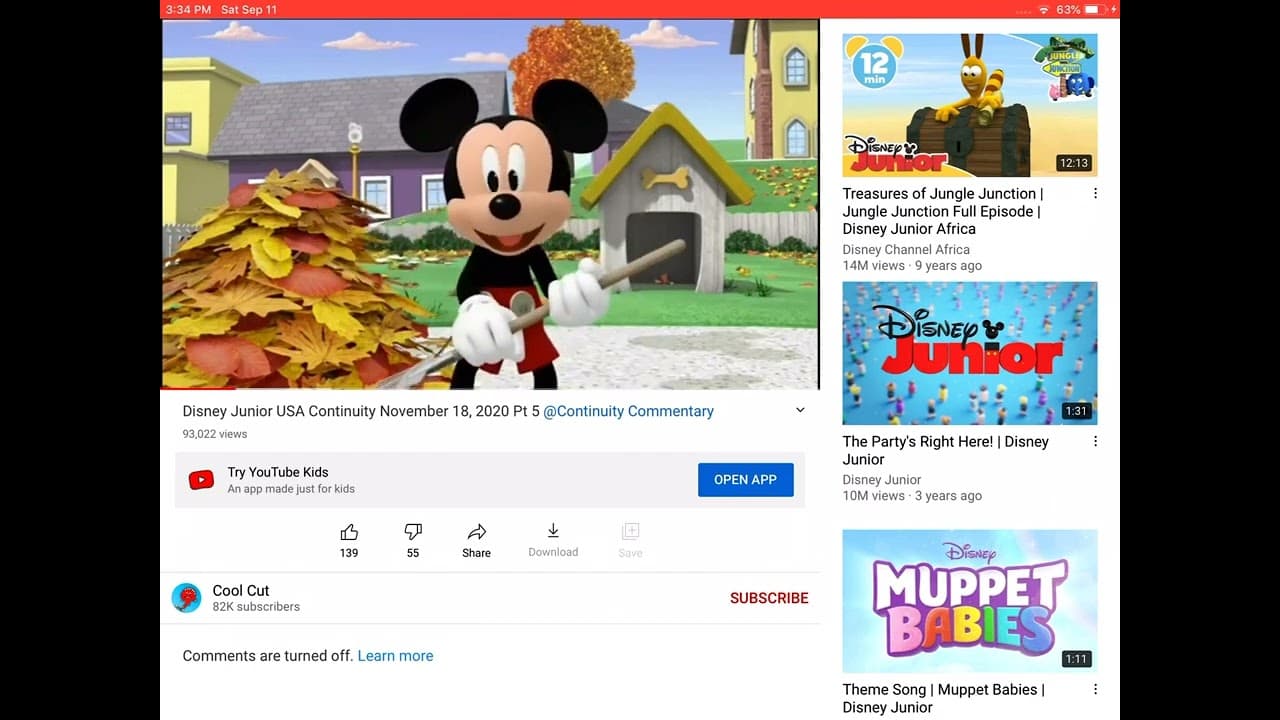This screenshot has height=720, width=1280.
Task: Open options menu for The Party's Right Here video
Action: (1095, 441)
